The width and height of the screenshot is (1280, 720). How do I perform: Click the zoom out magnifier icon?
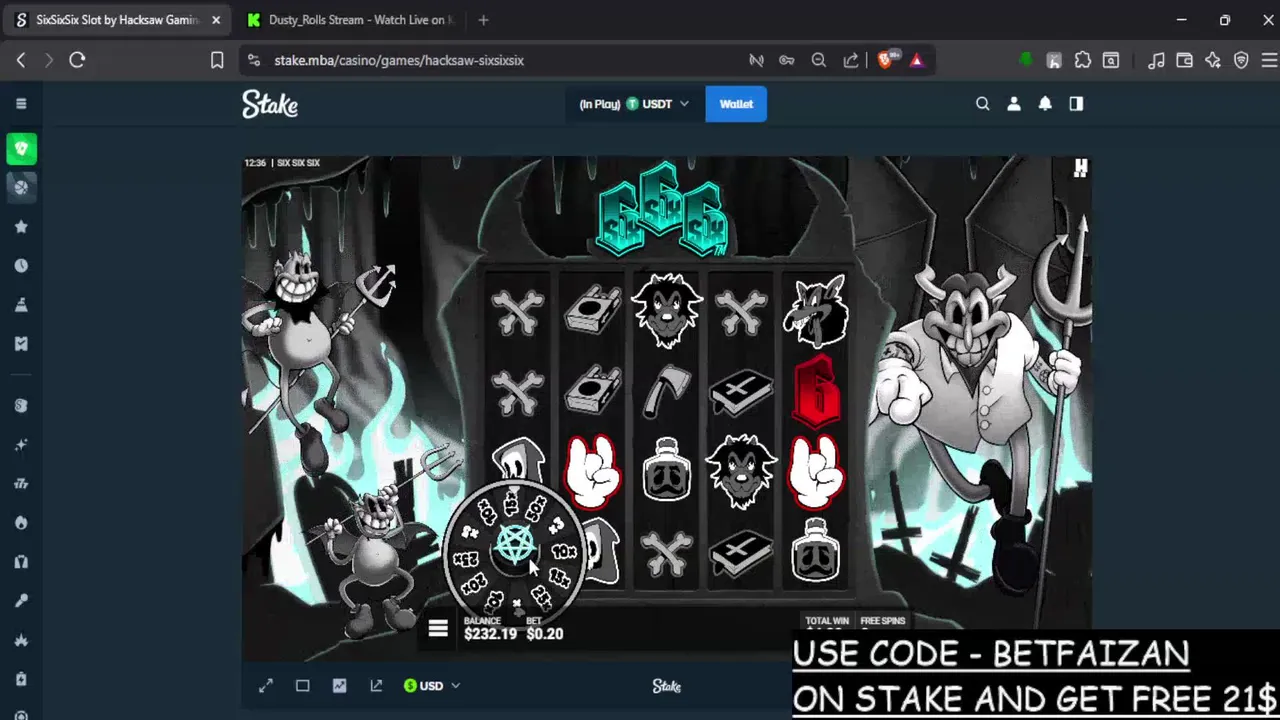(819, 60)
